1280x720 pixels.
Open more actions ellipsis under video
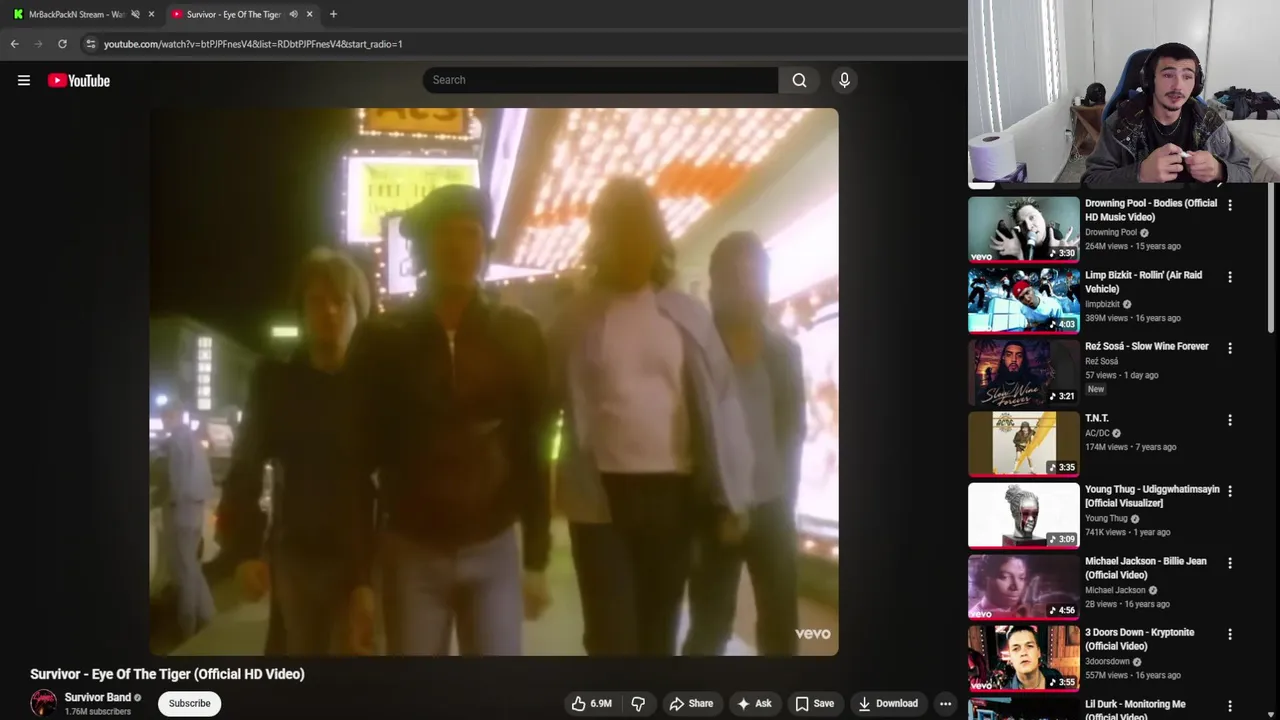[945, 704]
